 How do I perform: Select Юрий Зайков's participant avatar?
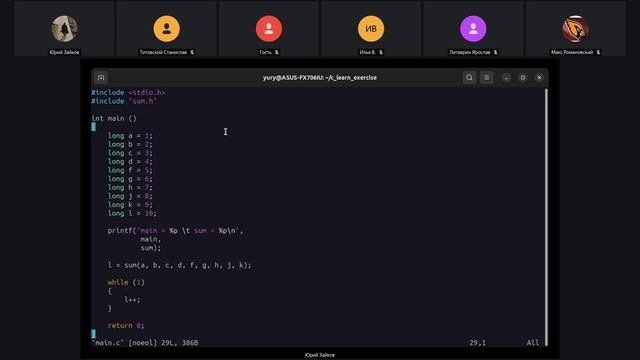(x=64, y=29)
